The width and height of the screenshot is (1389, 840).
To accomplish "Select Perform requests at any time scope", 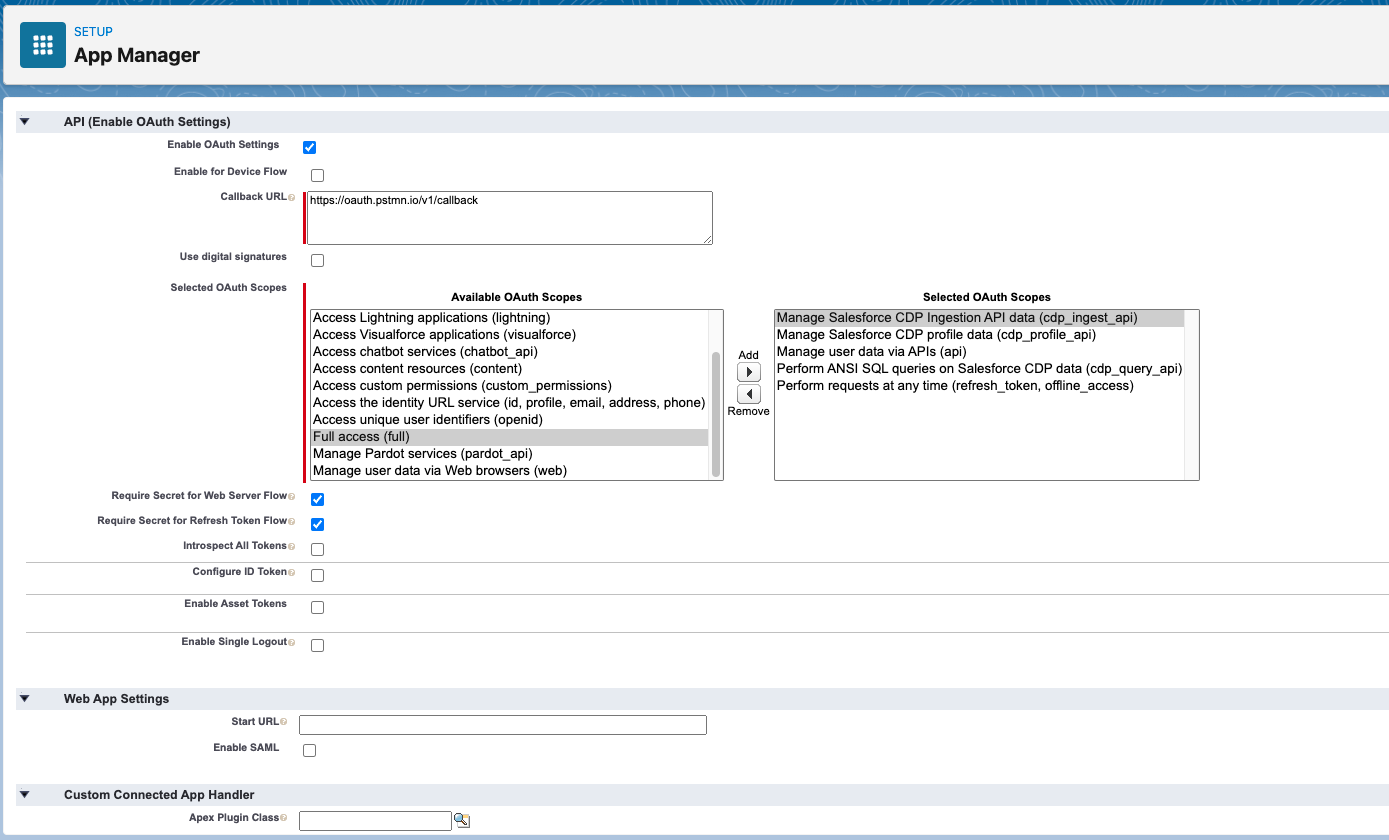I will (979, 386).
